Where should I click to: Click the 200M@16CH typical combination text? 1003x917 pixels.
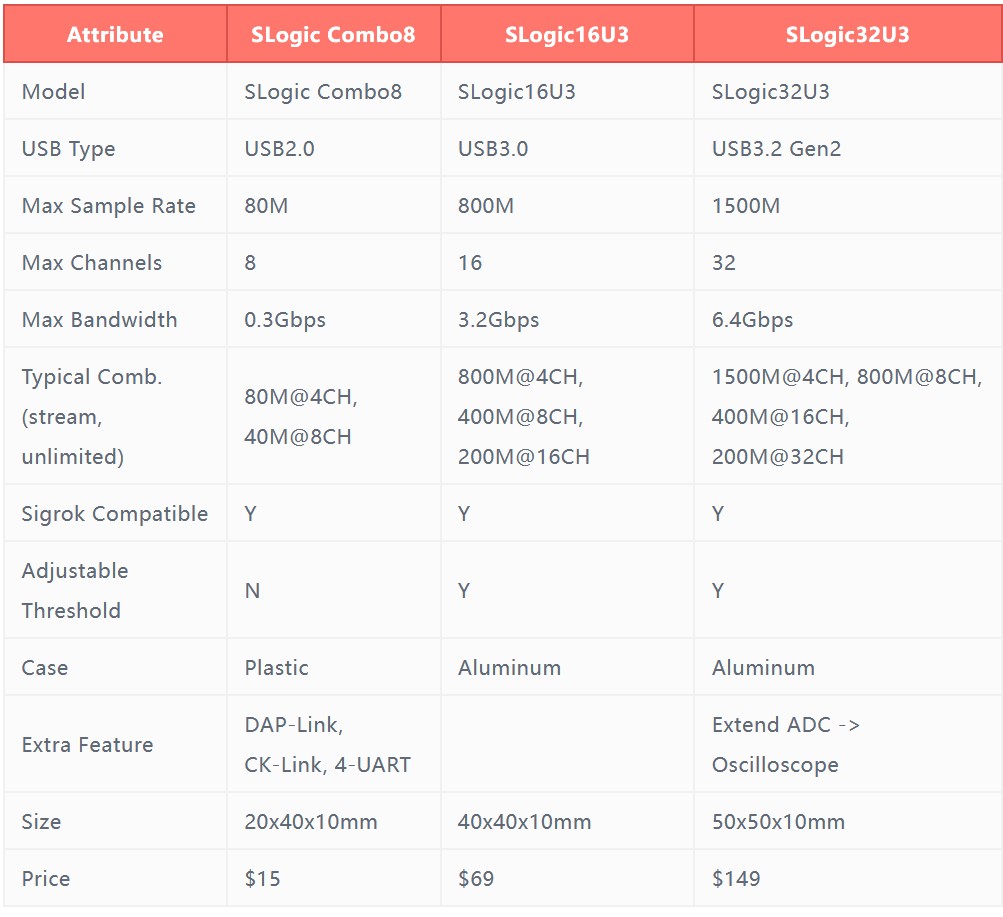point(523,457)
